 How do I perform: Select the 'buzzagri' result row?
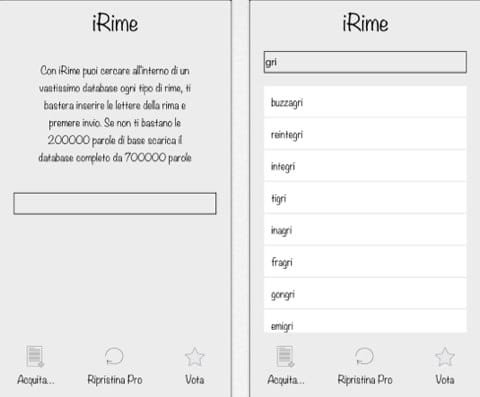365,102
